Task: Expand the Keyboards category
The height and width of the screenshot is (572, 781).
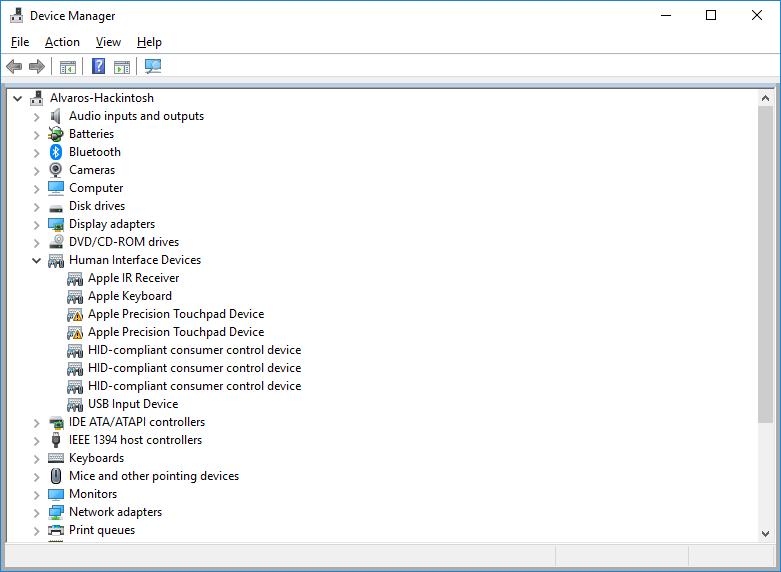Action: pyautogui.click(x=36, y=459)
